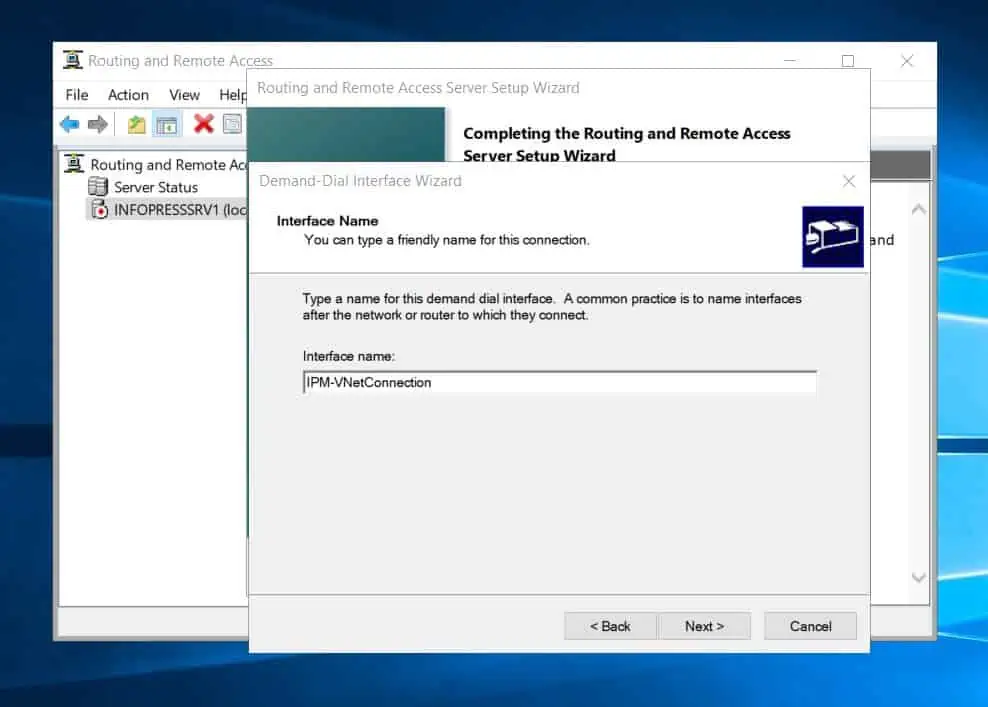Viewport: 988px width, 707px height.
Task: Open the View menu
Action: click(184, 94)
